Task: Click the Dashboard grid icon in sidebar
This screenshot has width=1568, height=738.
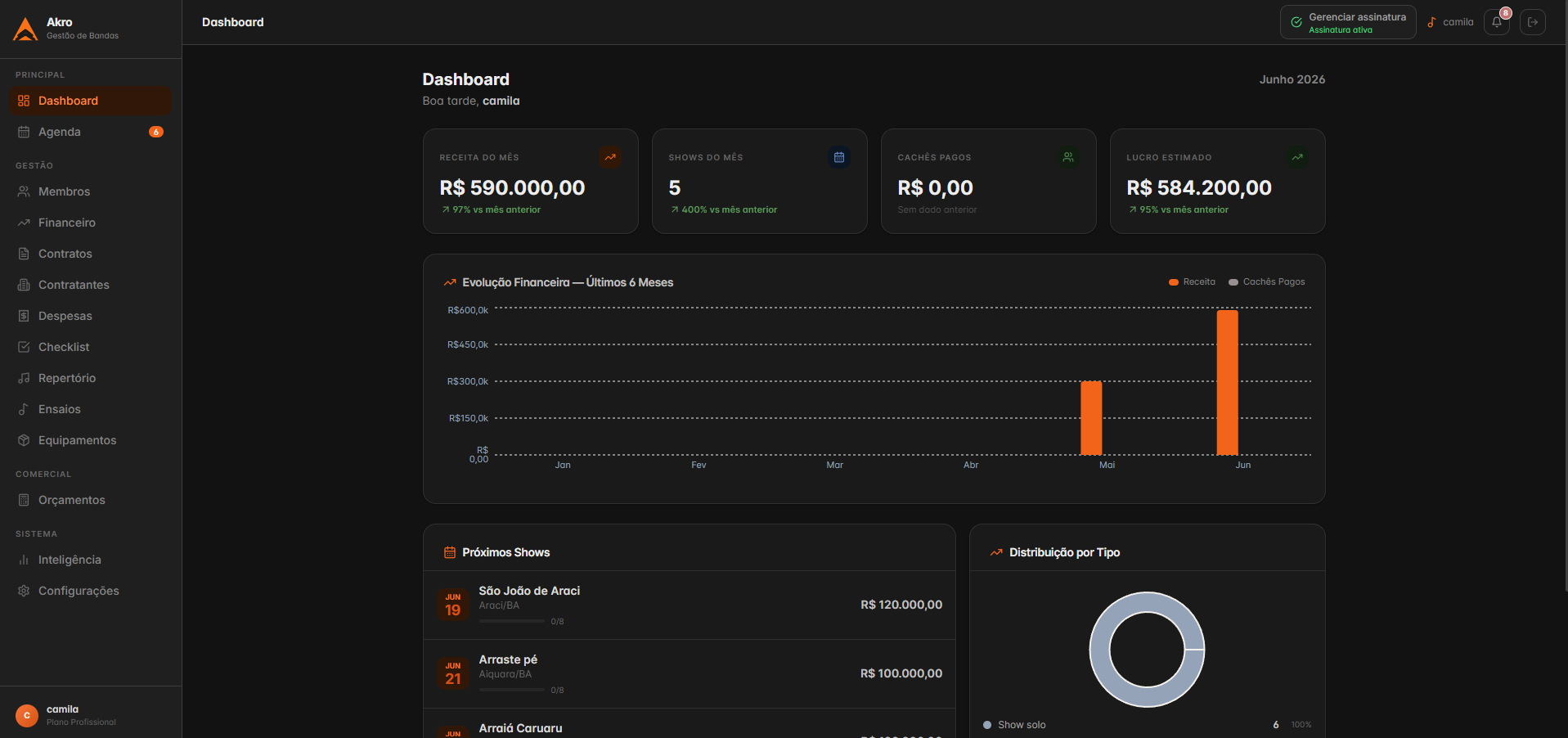Action: (24, 101)
